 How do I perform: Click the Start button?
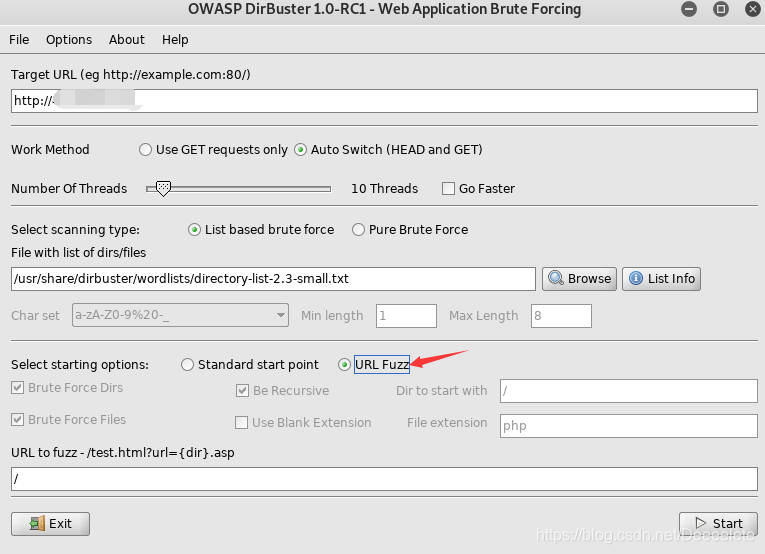(x=718, y=524)
